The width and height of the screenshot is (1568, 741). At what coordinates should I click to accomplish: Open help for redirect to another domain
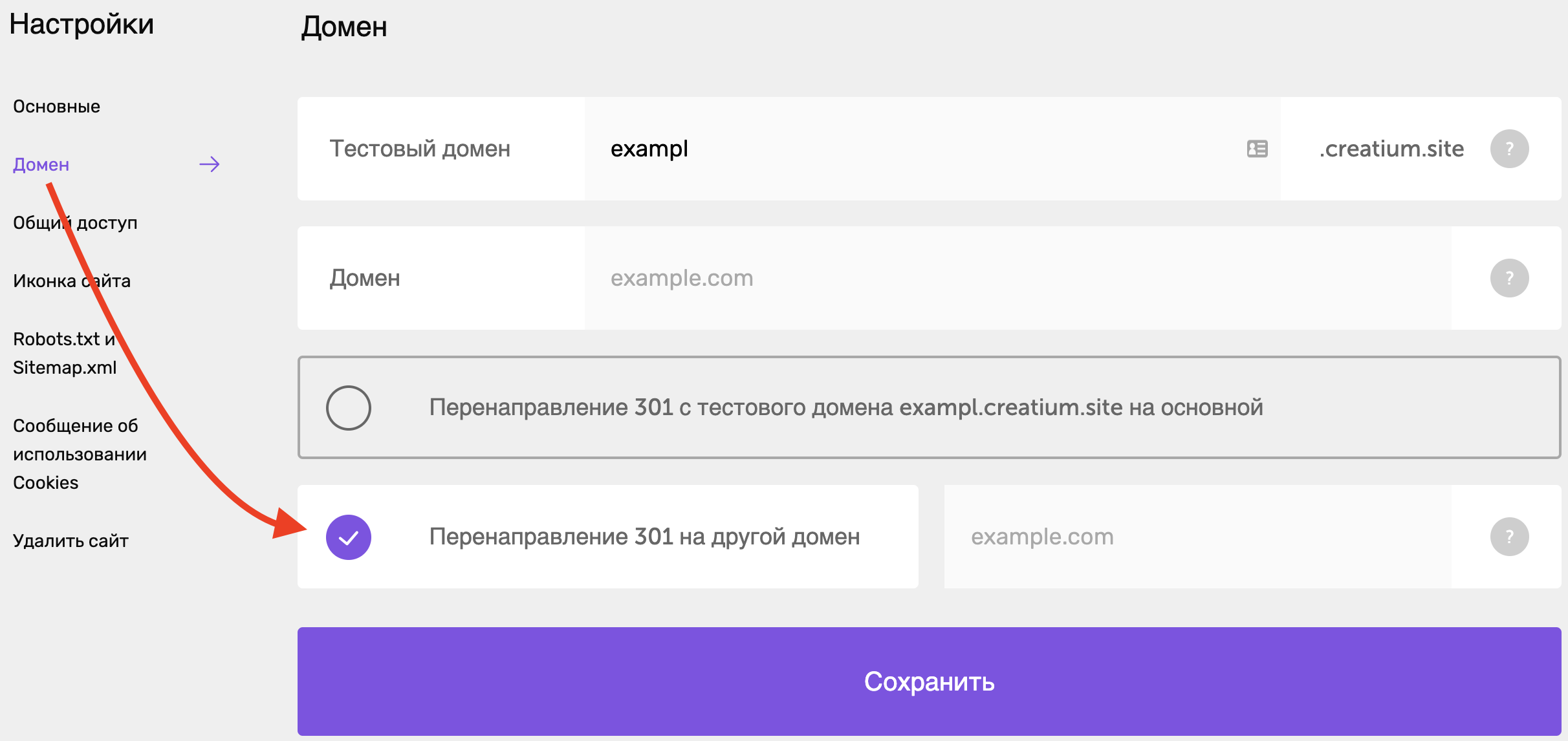[1509, 537]
